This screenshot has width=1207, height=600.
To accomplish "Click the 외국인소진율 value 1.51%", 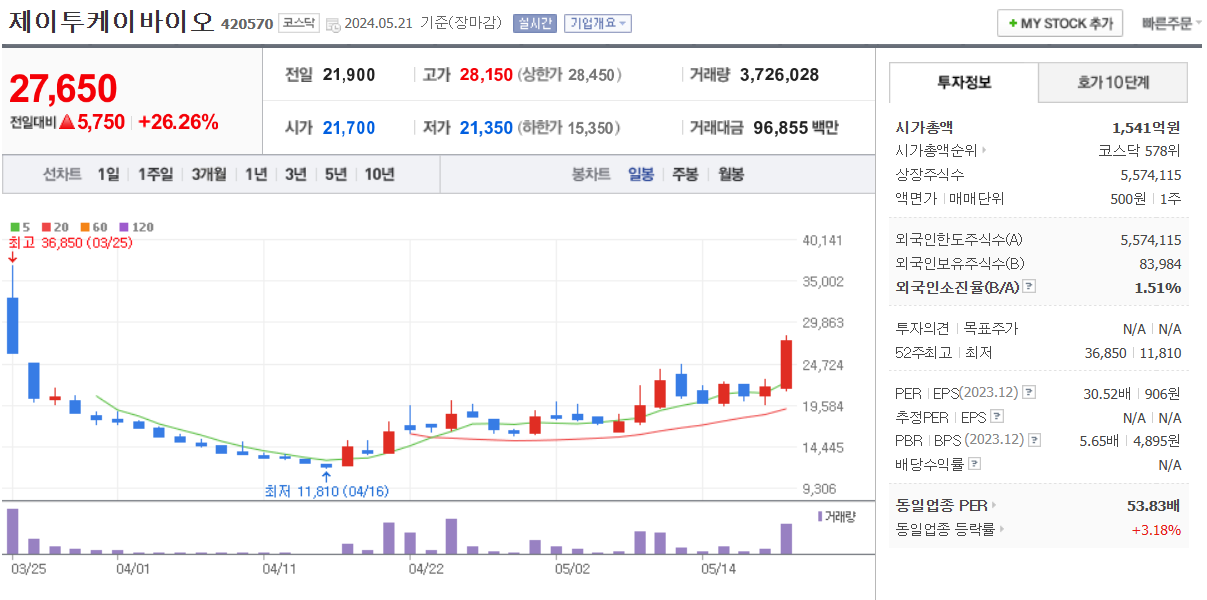I will tap(1158, 287).
